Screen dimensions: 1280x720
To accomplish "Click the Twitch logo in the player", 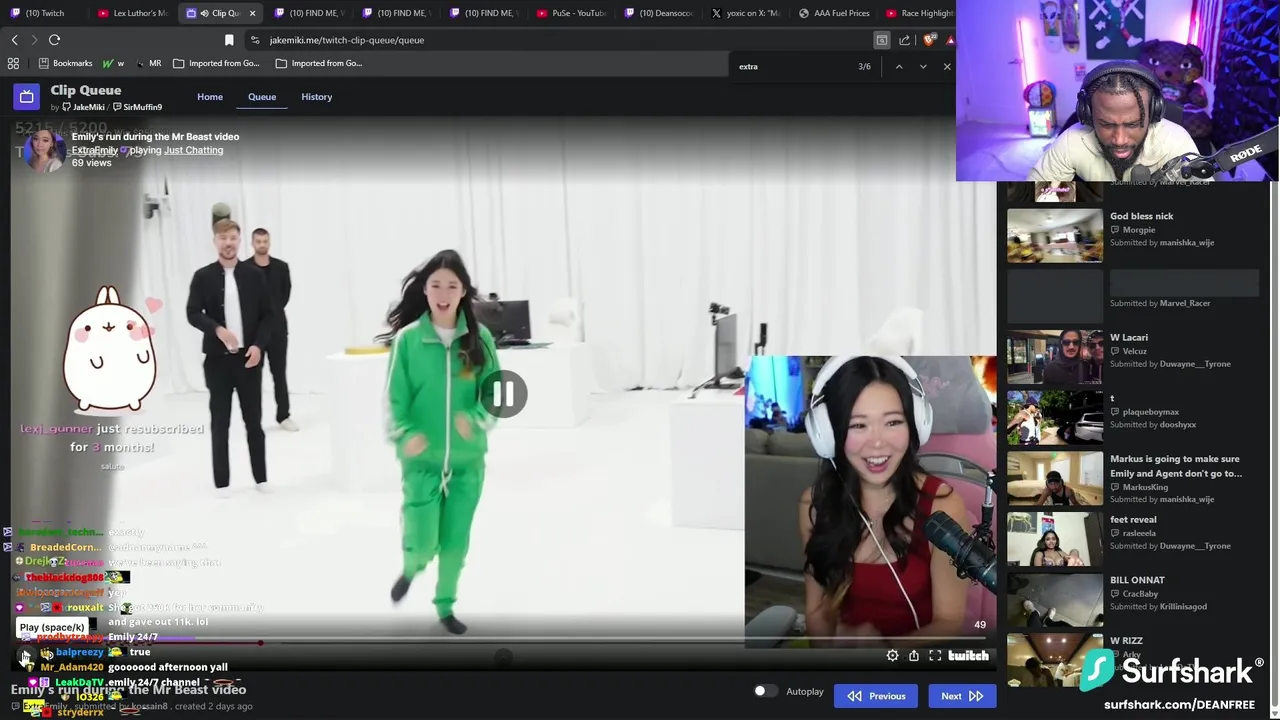I will (969, 656).
